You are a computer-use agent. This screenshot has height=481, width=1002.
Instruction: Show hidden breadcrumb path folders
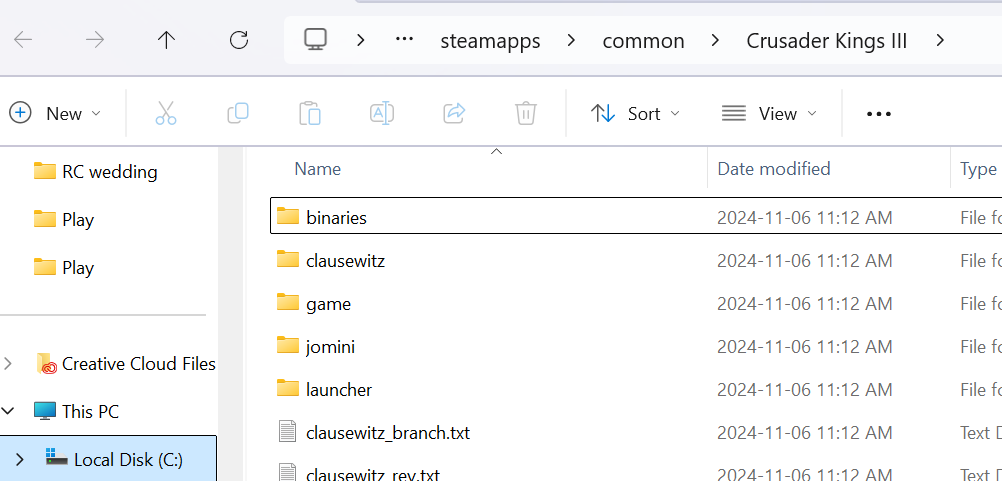click(404, 40)
